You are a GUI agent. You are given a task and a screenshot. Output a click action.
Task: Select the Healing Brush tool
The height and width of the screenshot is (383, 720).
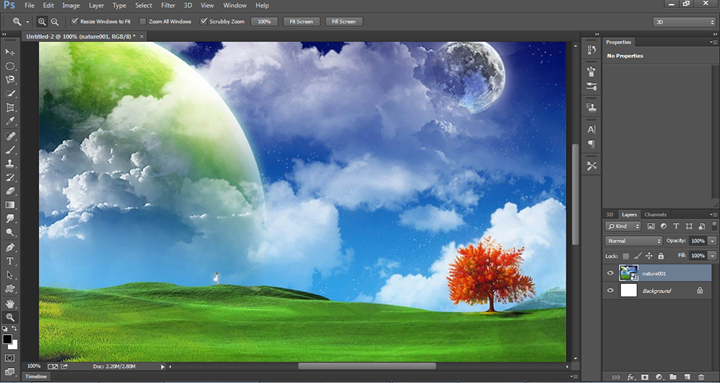click(10, 136)
